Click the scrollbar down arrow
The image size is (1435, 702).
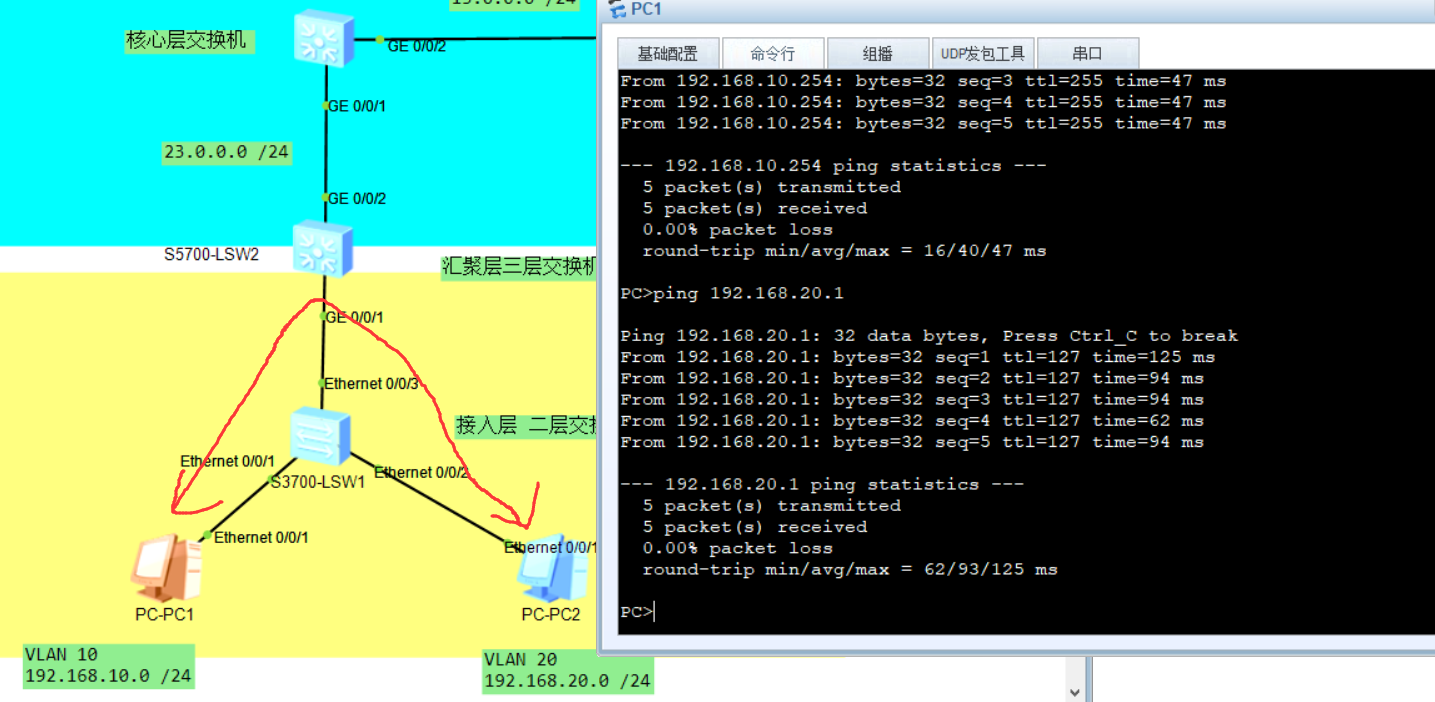(1075, 690)
